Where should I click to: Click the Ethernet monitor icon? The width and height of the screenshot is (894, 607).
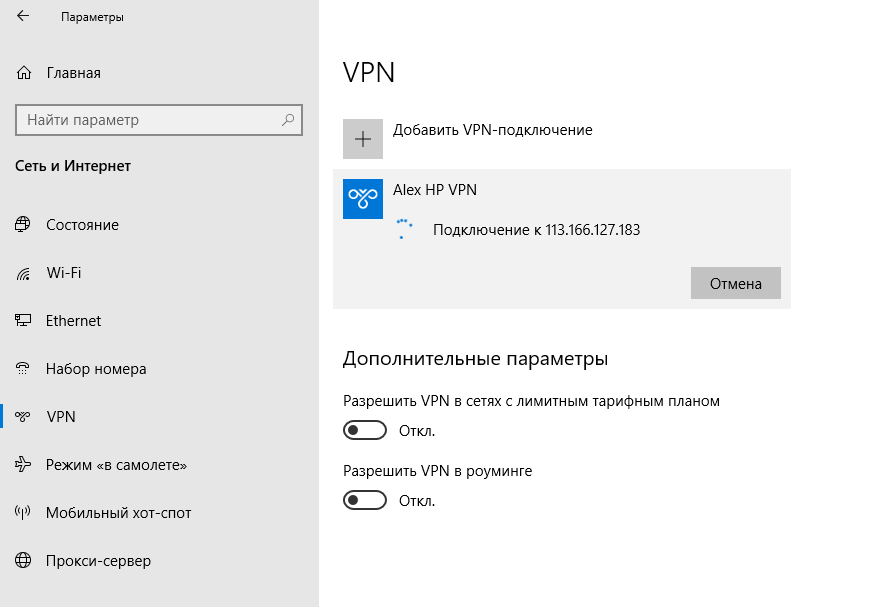[23, 320]
